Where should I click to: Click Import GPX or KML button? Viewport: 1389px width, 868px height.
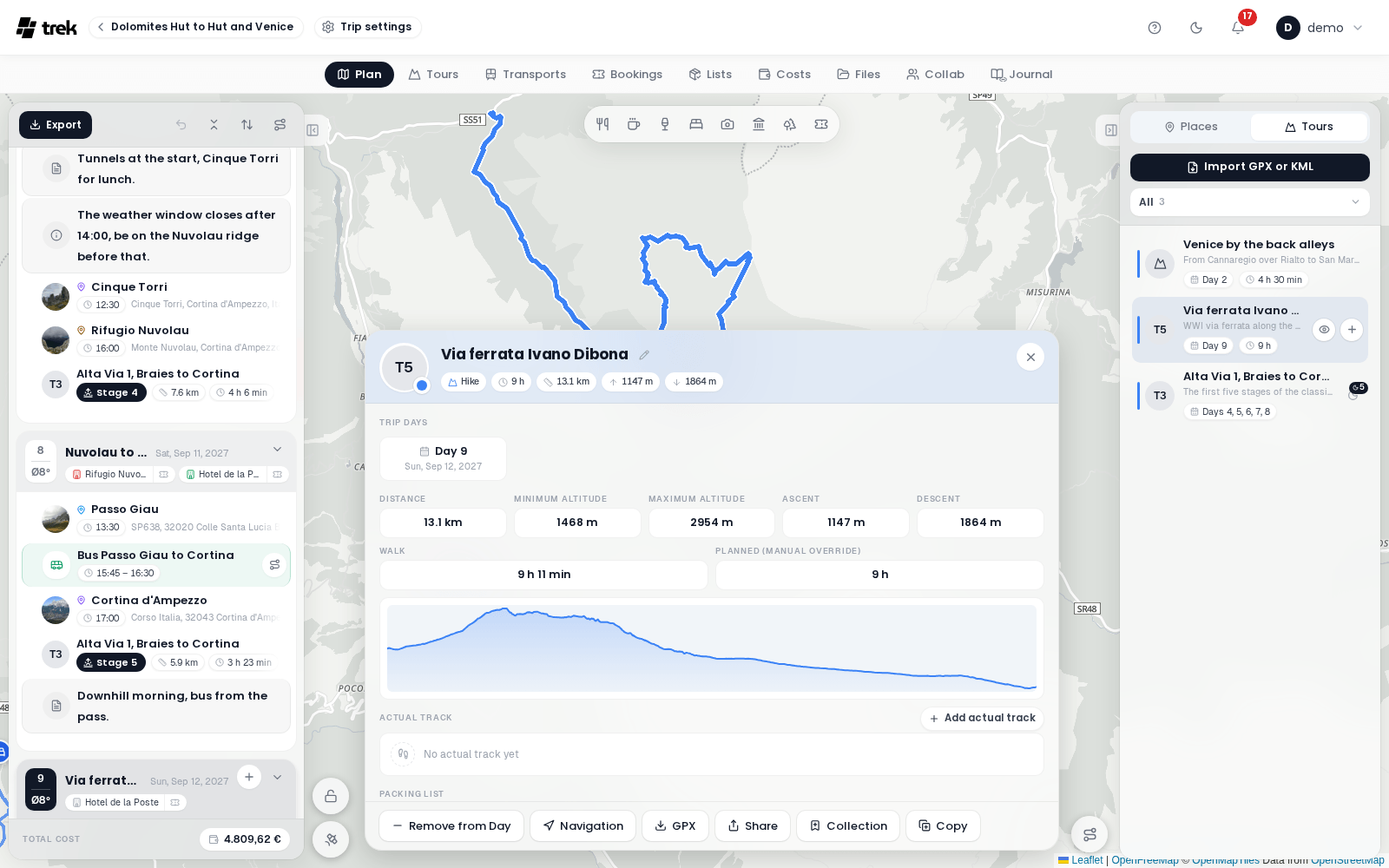pos(1250,168)
